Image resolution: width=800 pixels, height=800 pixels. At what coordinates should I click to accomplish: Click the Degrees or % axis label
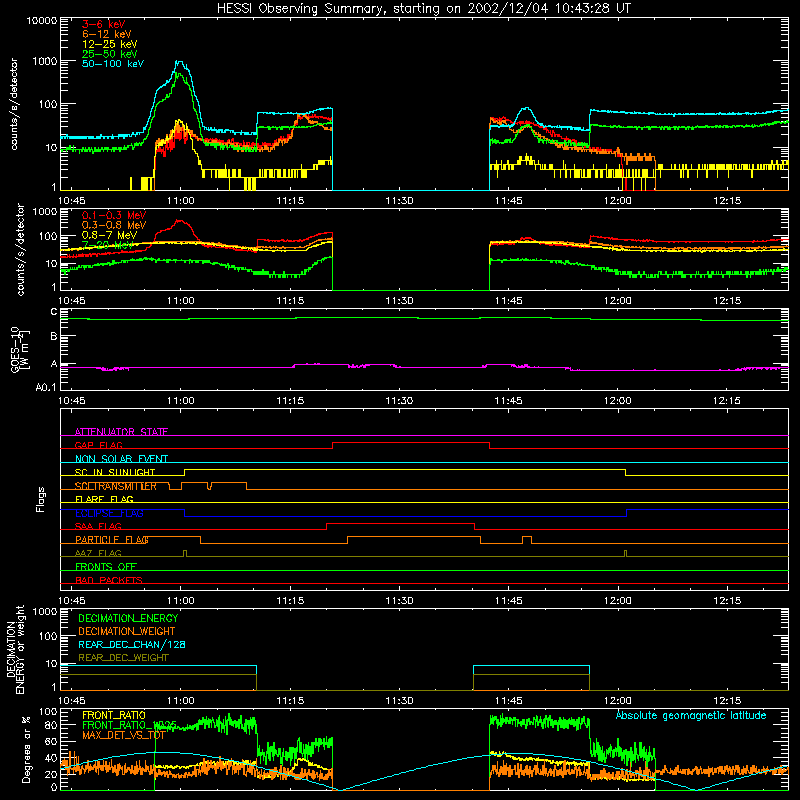click(x=27, y=749)
